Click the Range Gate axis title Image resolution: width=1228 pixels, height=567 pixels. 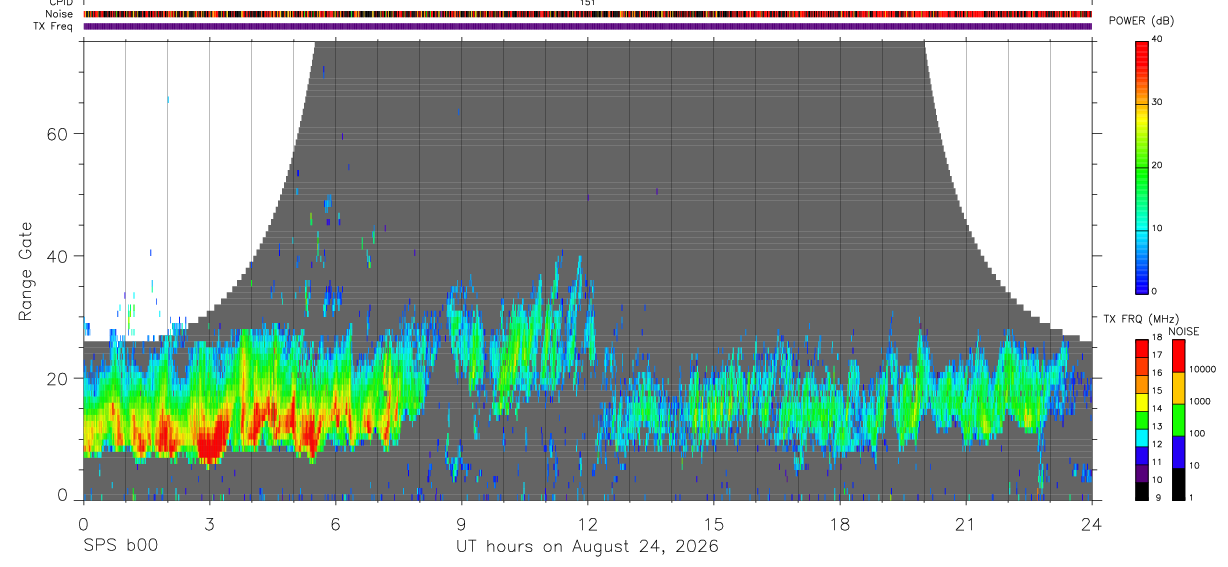(x=26, y=271)
